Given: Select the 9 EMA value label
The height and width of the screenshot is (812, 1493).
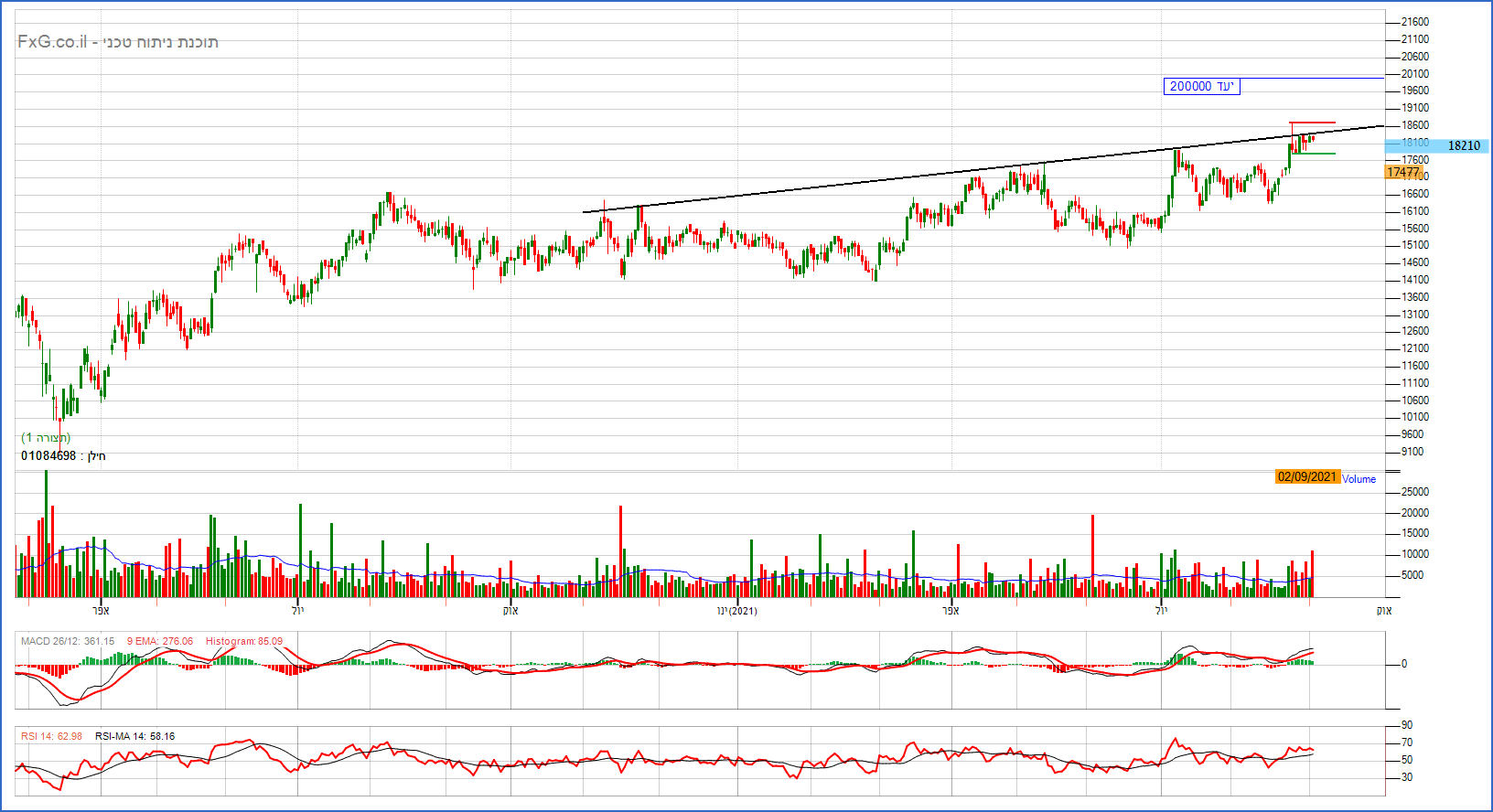Looking at the screenshot, I should (159, 641).
